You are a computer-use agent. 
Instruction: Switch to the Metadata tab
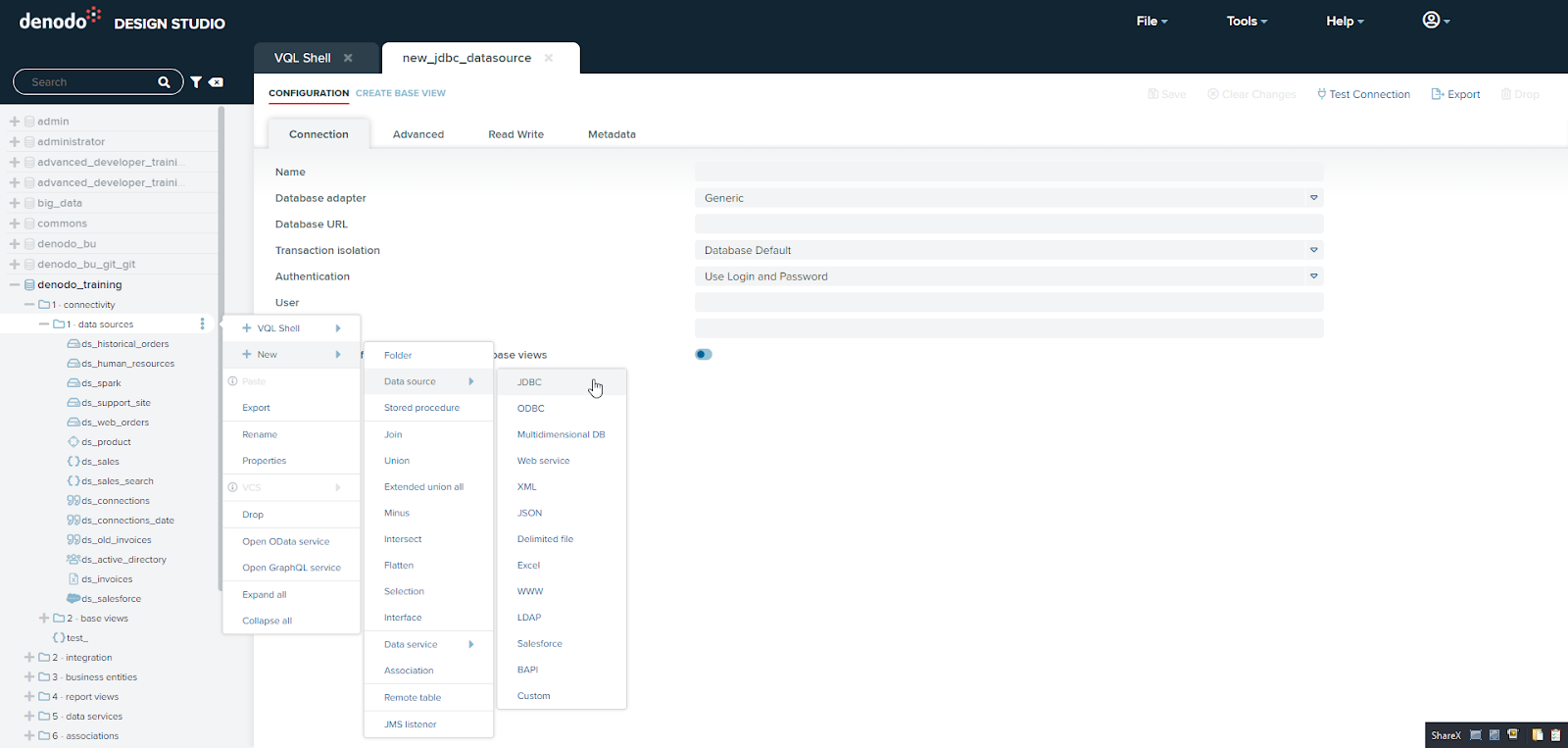coord(612,134)
